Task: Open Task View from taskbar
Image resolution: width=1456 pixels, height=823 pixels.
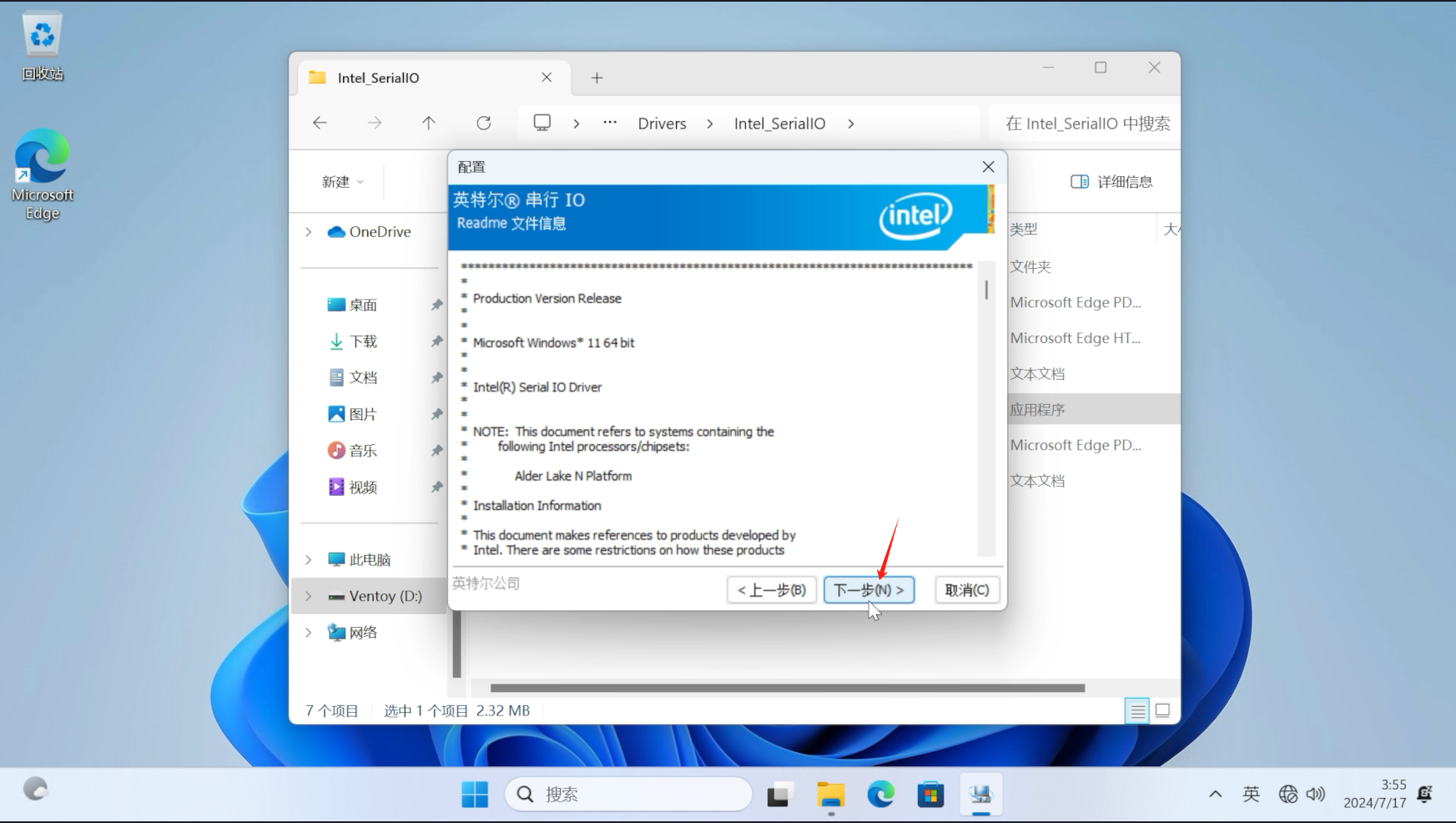Action: tap(778, 795)
